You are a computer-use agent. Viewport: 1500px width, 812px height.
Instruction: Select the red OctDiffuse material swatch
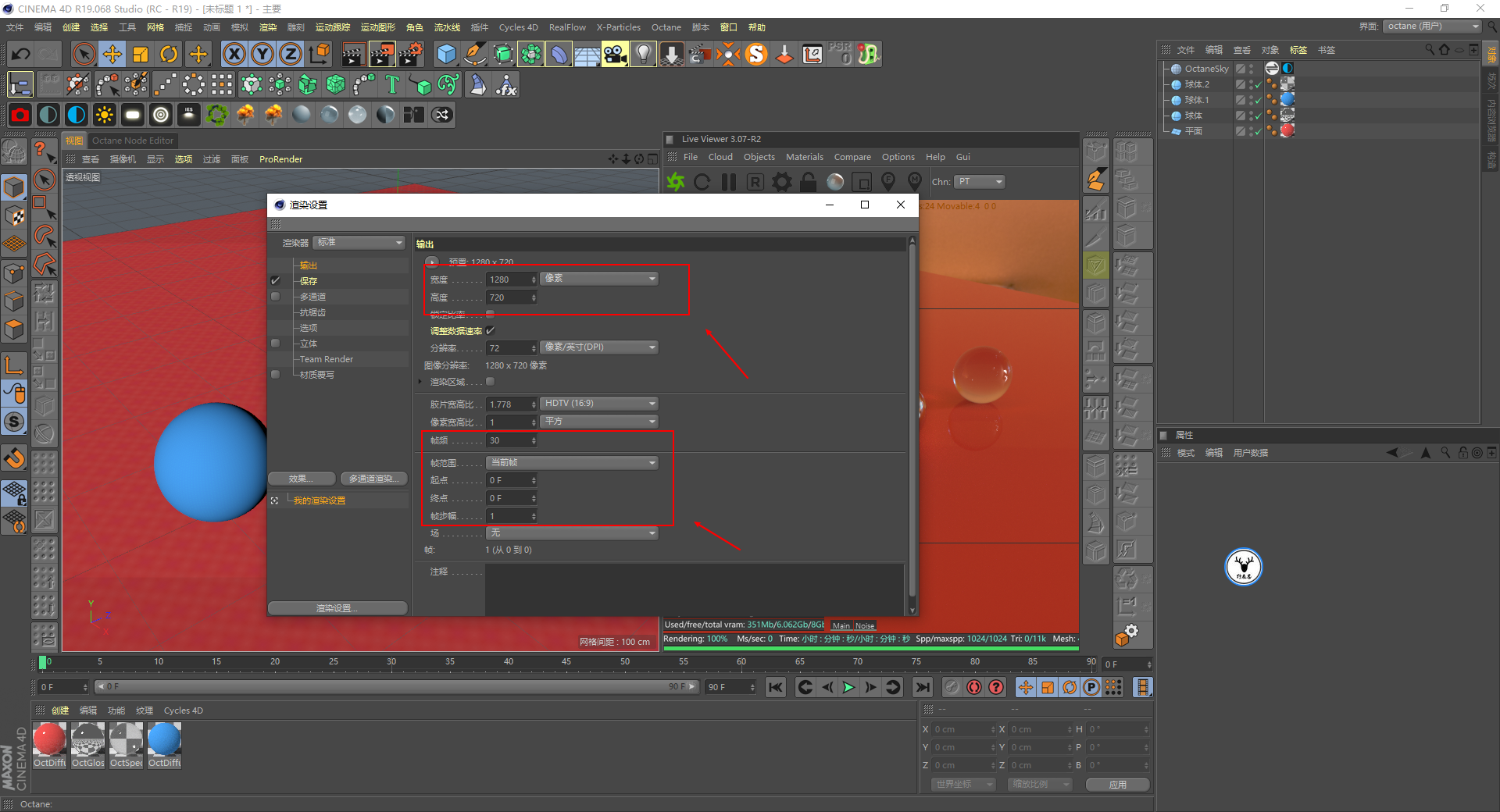pos(49,739)
